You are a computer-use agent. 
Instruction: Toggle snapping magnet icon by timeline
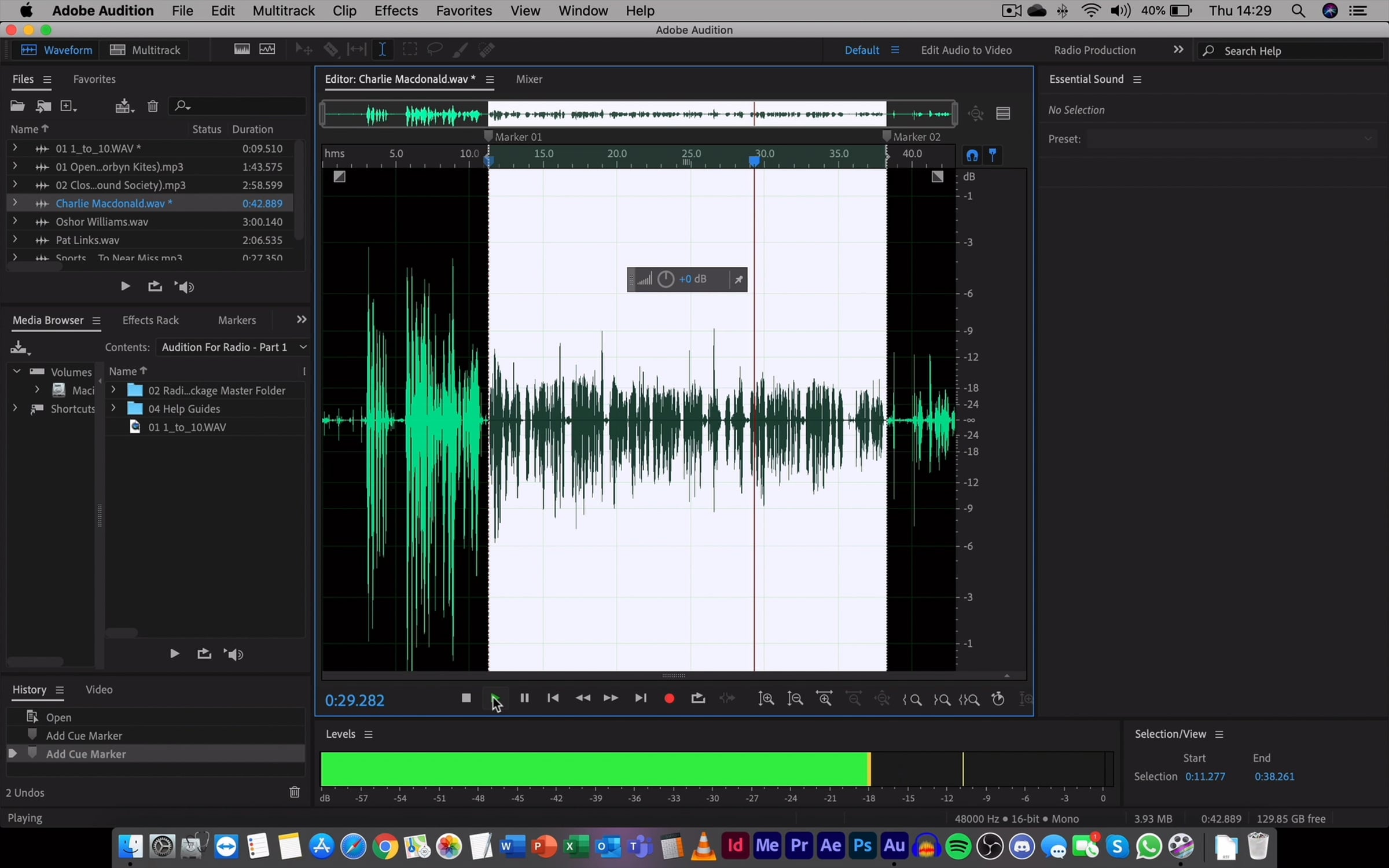(x=972, y=156)
